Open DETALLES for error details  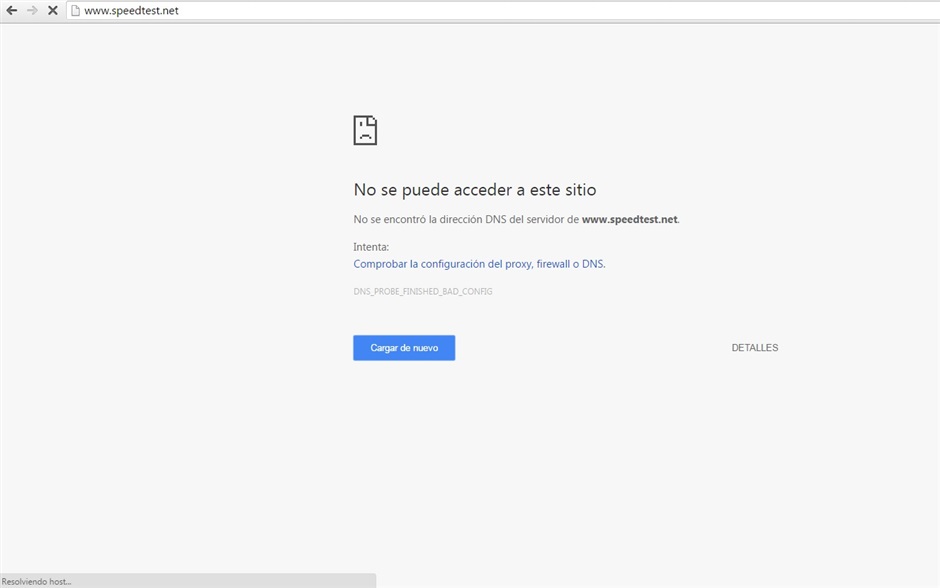click(755, 348)
